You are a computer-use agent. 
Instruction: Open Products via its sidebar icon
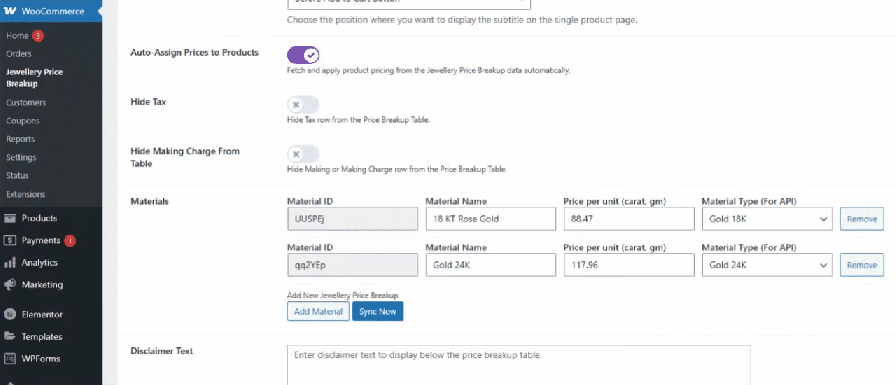point(10,218)
